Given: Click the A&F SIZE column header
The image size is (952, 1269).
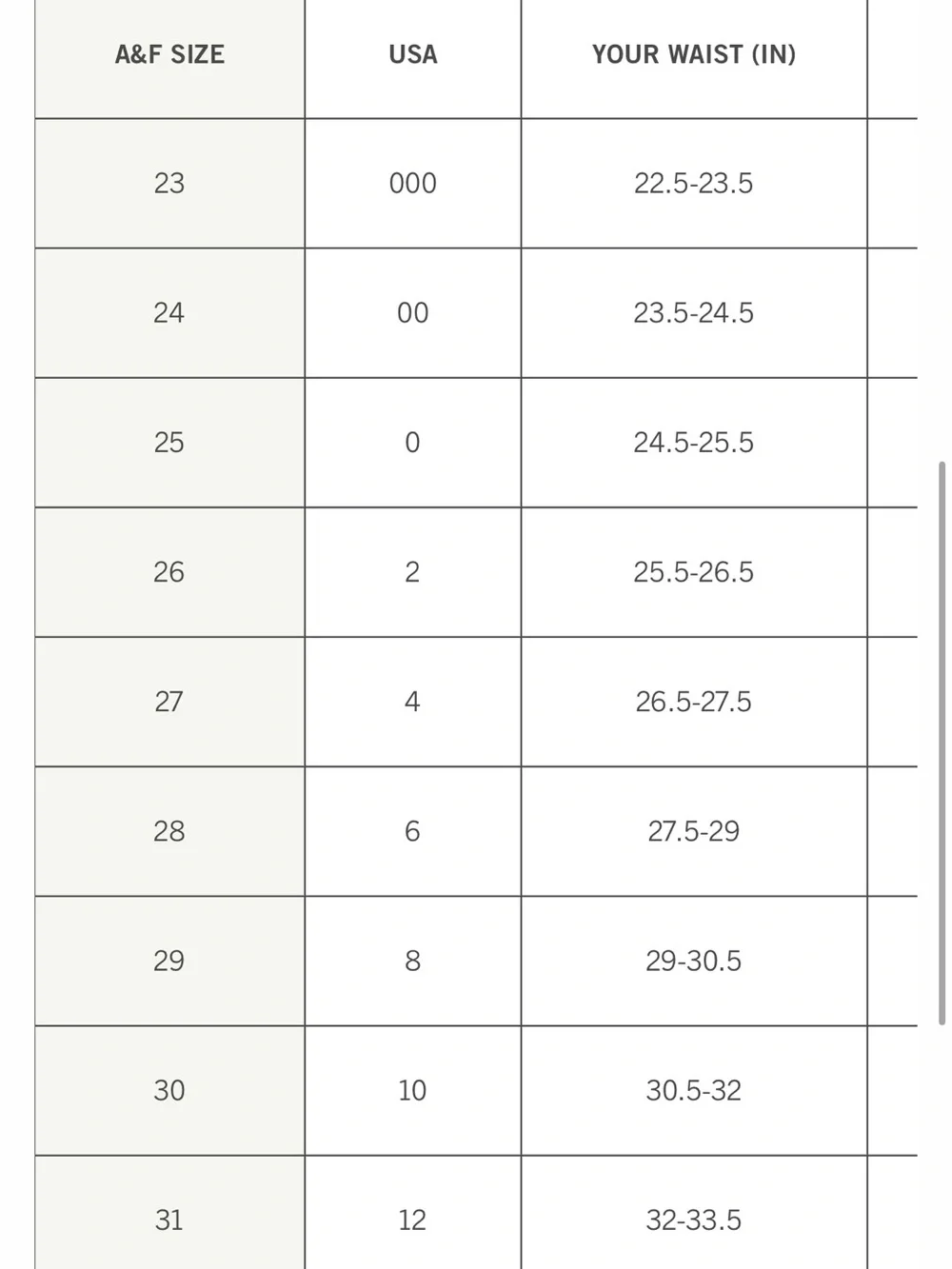Looking at the screenshot, I should pyautogui.click(x=169, y=55).
